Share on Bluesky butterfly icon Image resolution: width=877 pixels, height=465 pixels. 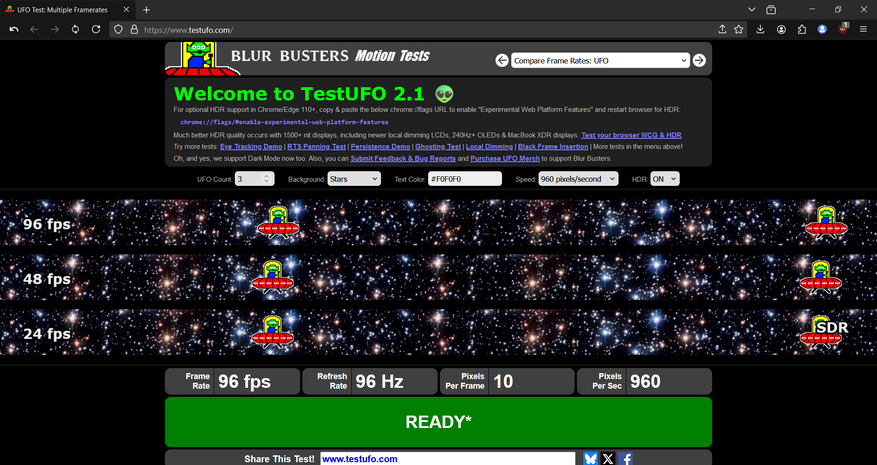point(590,459)
